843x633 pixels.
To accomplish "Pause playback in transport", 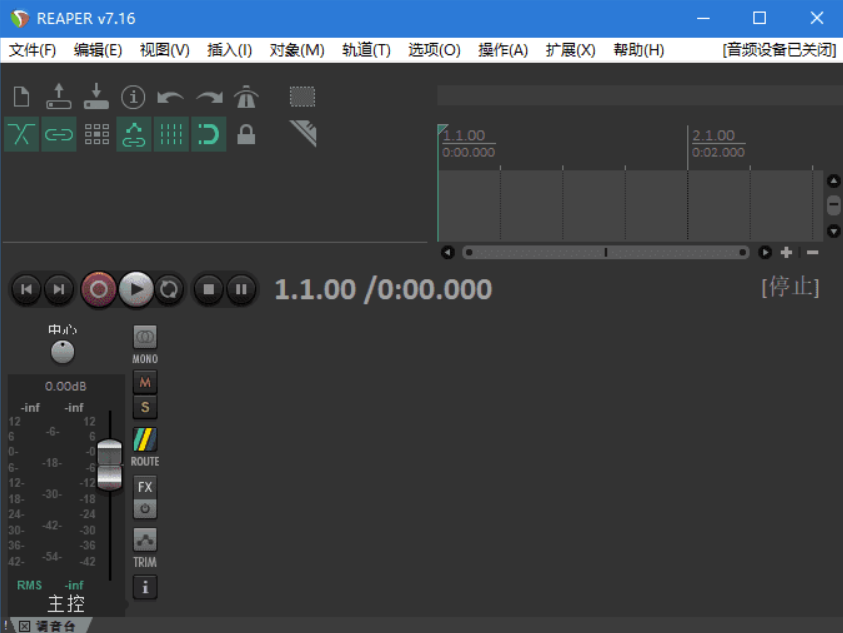I will click(x=241, y=289).
